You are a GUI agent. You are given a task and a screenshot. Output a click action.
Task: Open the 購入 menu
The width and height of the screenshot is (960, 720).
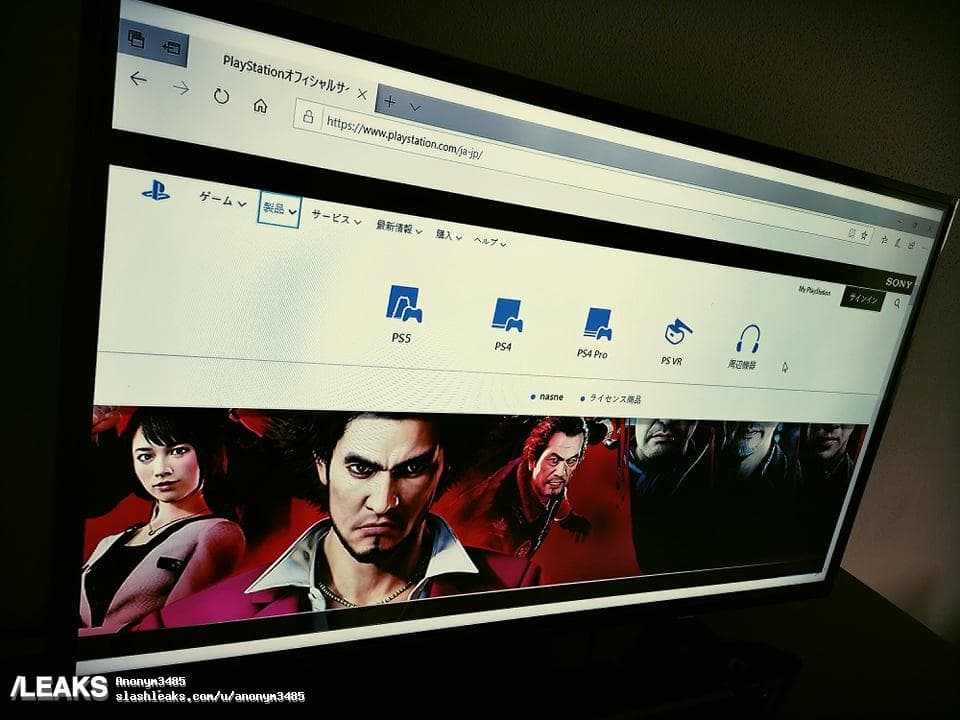449,235
